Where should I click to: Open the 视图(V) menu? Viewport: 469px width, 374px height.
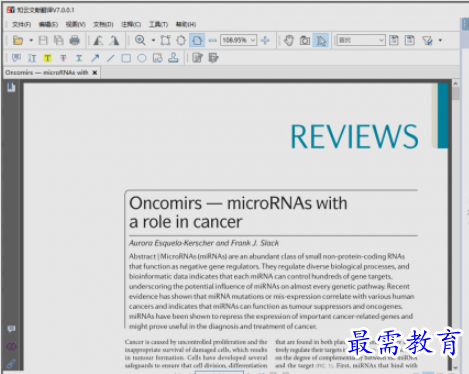pyautogui.click(x=76, y=24)
